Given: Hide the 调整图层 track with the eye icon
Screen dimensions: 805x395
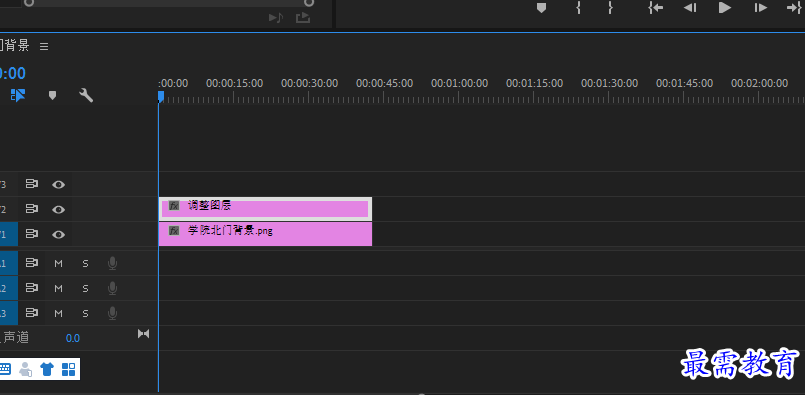Looking at the screenshot, I should coord(59,210).
